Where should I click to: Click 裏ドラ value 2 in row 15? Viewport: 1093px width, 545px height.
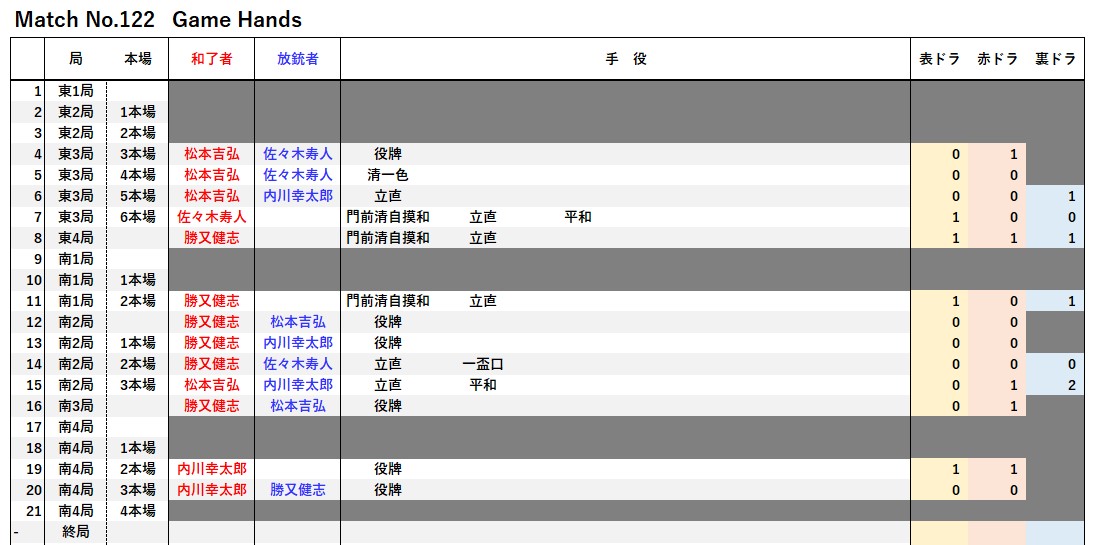1071,385
